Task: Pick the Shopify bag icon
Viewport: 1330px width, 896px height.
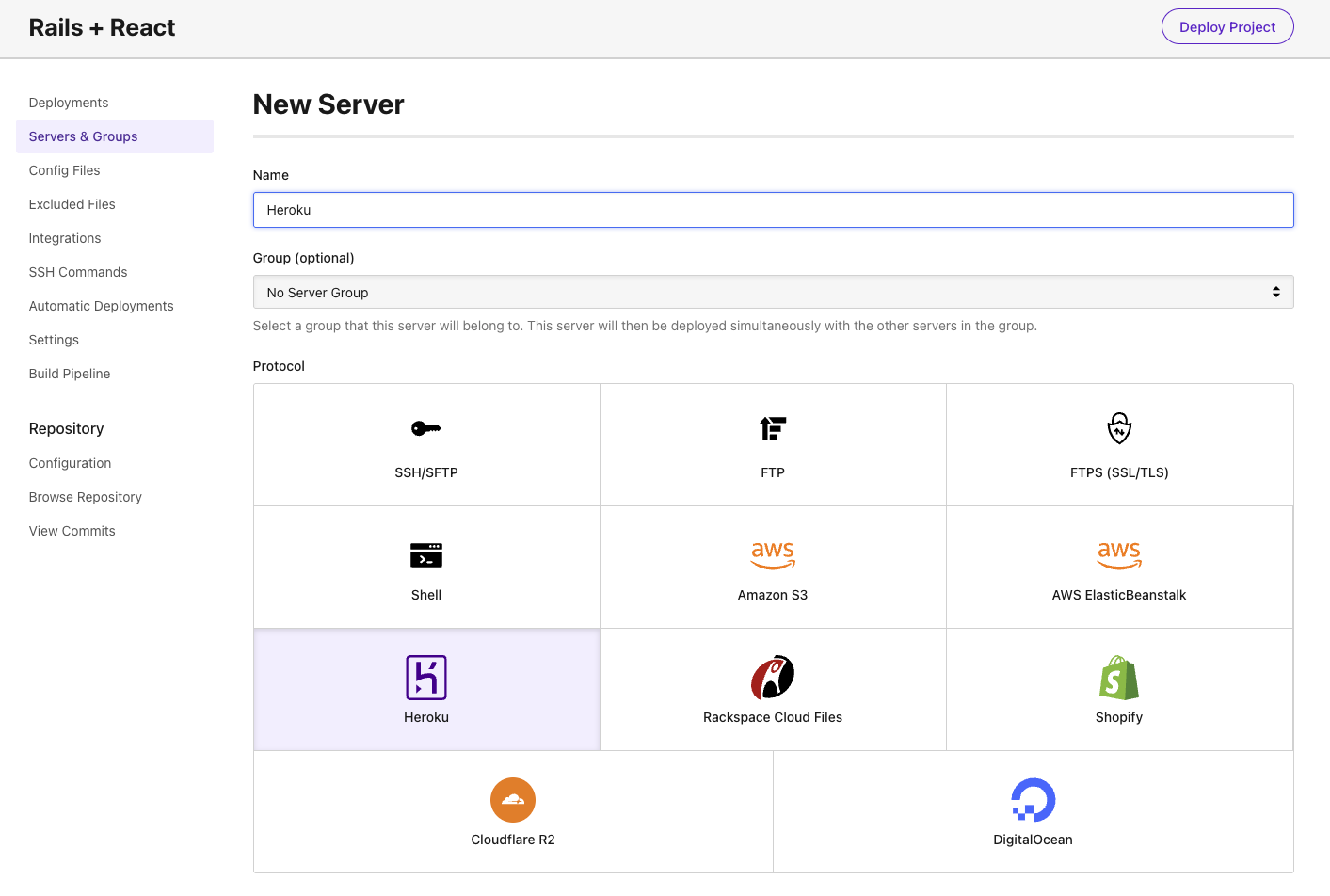Action: coord(1119,678)
